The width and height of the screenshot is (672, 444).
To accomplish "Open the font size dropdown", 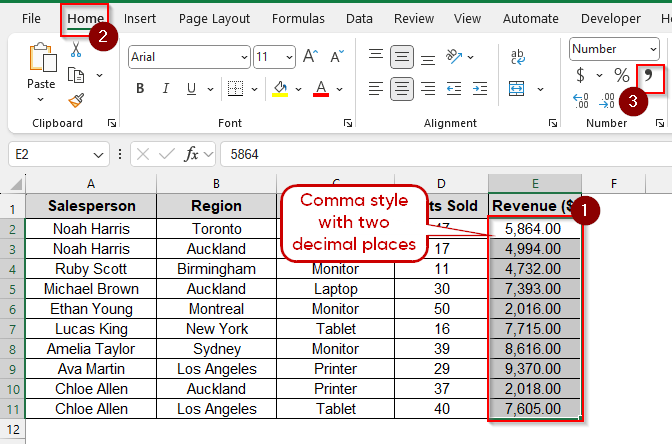I will click(288, 57).
